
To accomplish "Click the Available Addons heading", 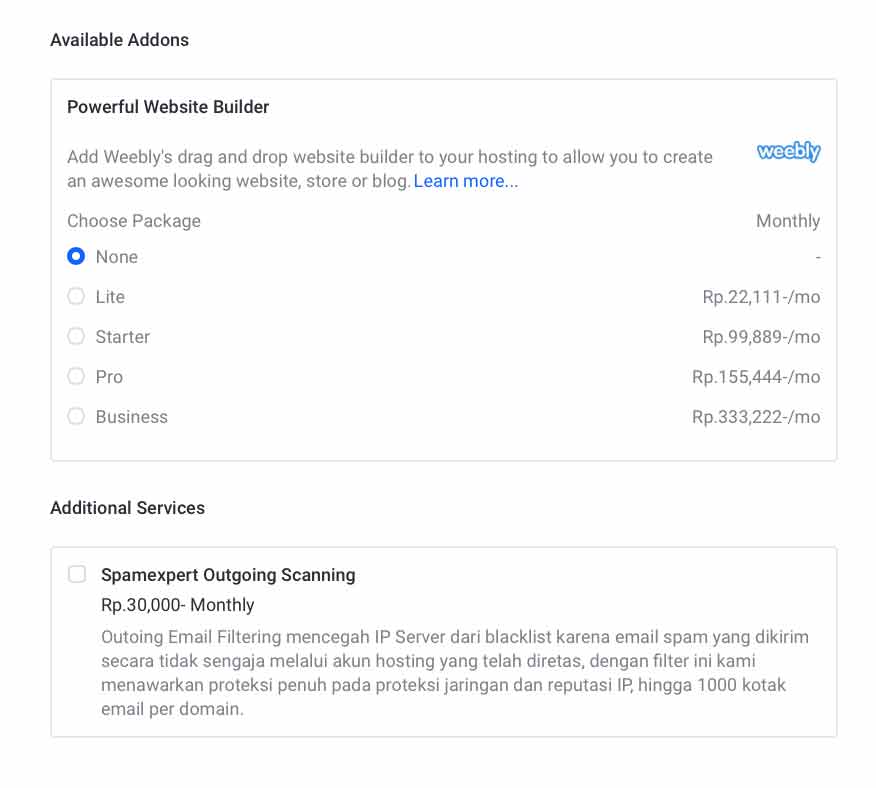I will point(119,40).
